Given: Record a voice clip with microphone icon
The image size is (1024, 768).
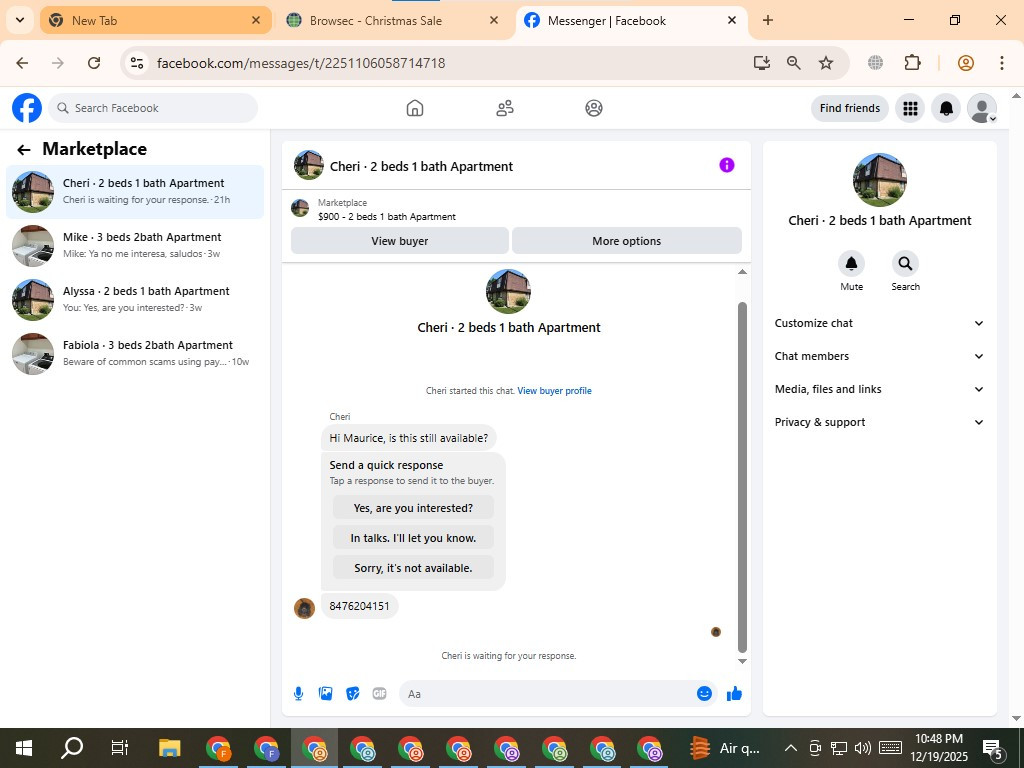Looking at the screenshot, I should click(x=298, y=694).
